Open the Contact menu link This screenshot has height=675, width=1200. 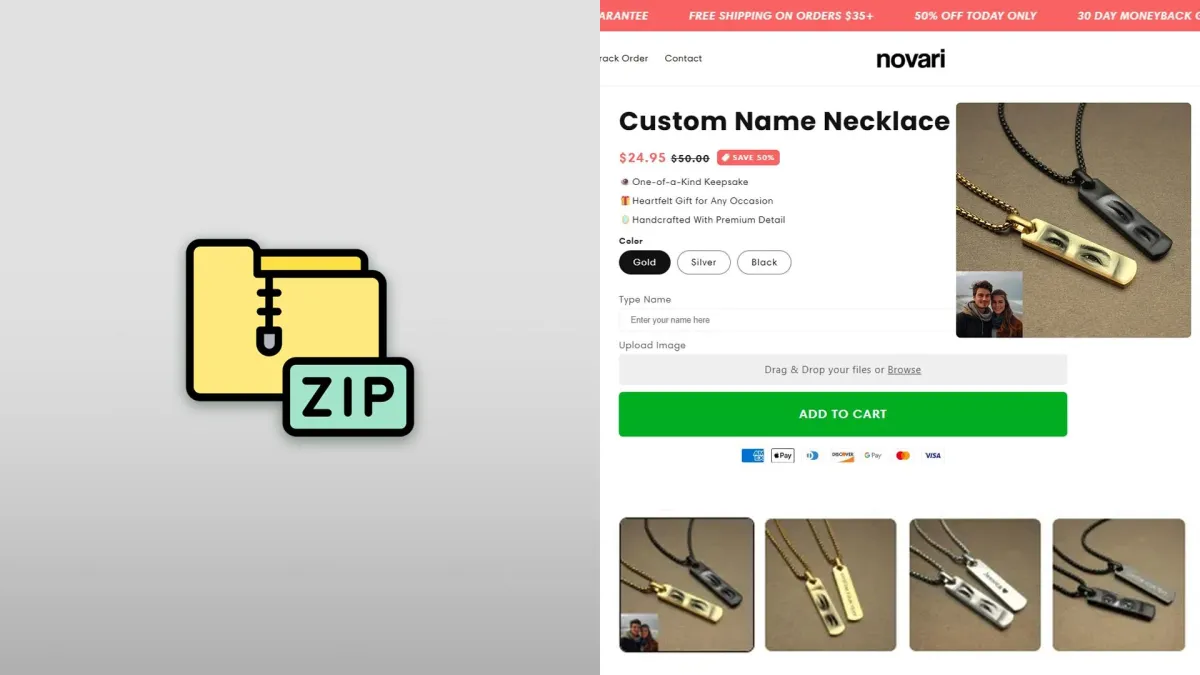click(x=683, y=58)
